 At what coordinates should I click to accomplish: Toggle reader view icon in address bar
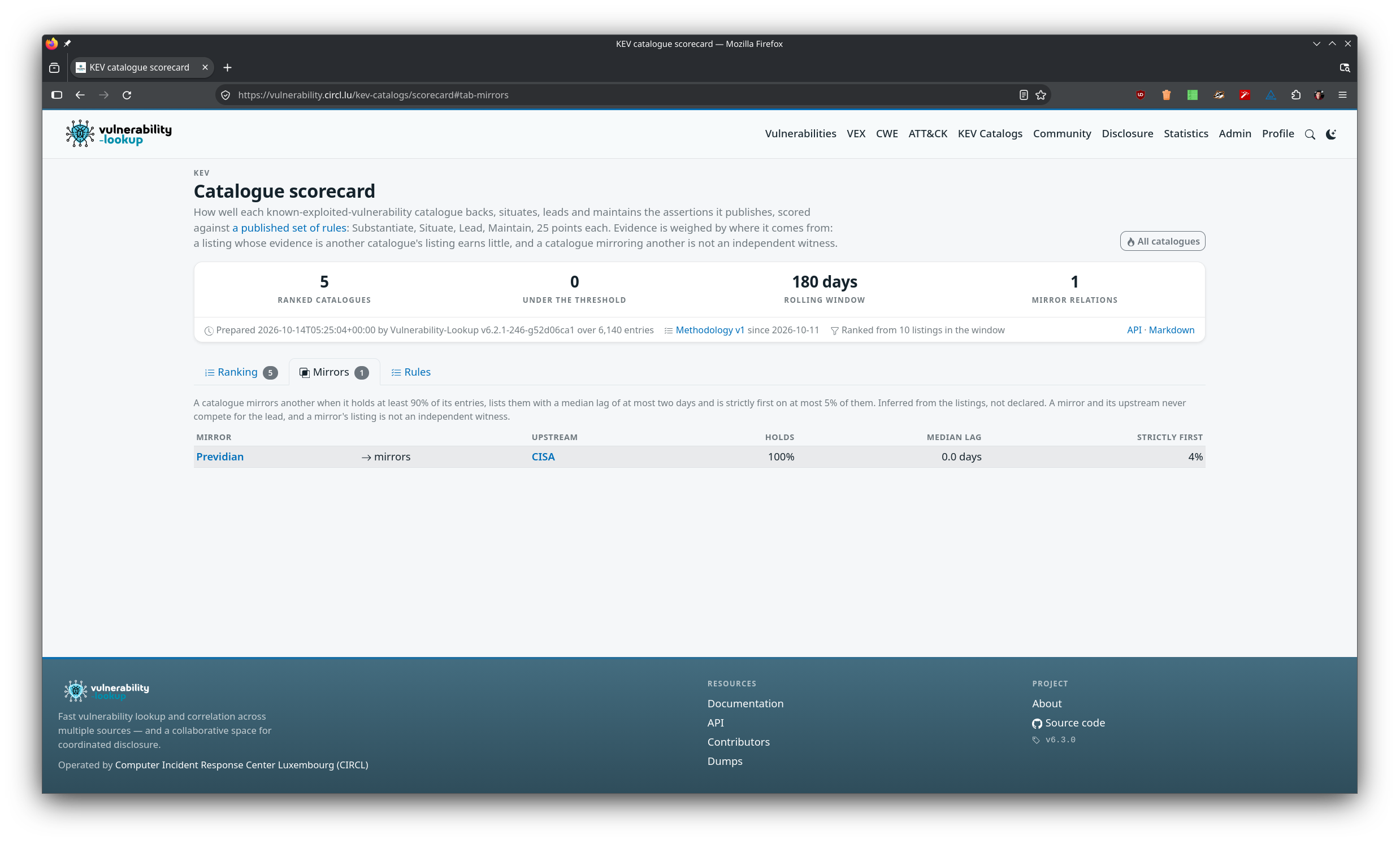tap(1024, 95)
